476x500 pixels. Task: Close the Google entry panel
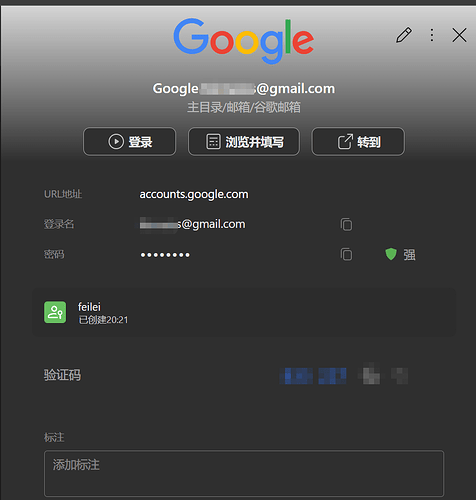tap(459, 35)
